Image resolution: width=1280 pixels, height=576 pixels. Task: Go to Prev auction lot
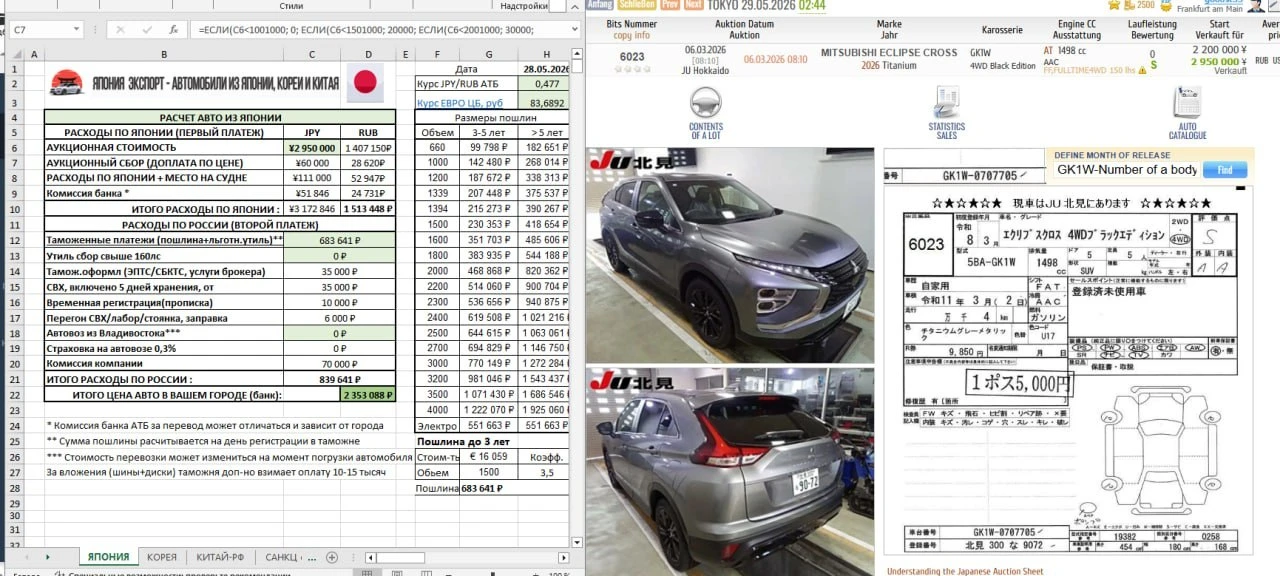(x=670, y=5)
